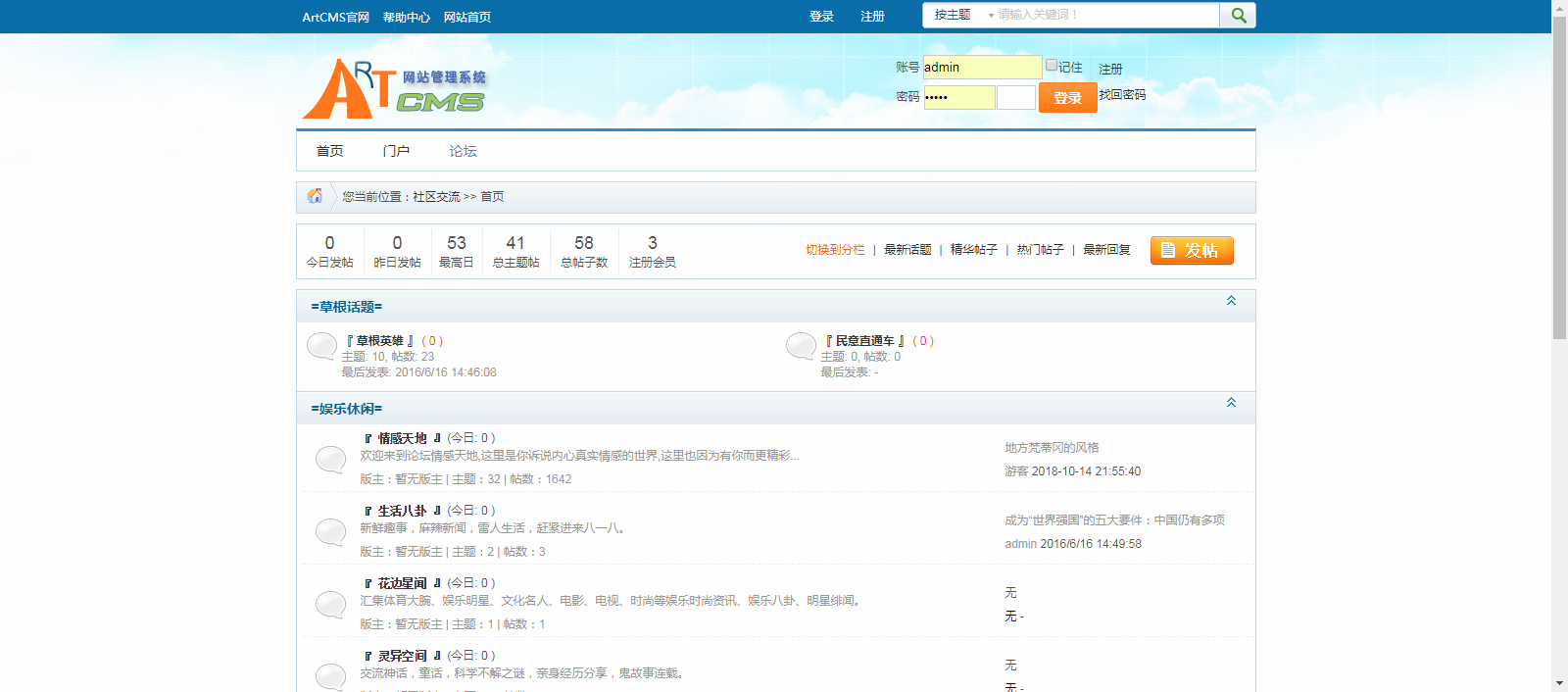Click the page vertical scrollbar thumb
The image size is (1568, 692).
coord(1559,176)
